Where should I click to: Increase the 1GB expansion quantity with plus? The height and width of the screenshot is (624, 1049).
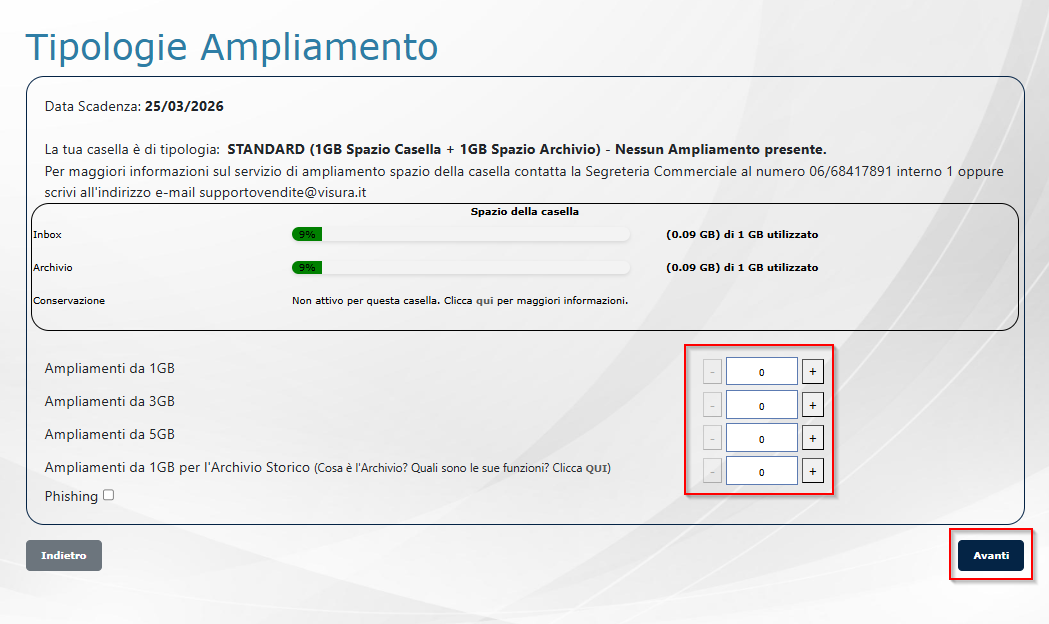point(812,372)
